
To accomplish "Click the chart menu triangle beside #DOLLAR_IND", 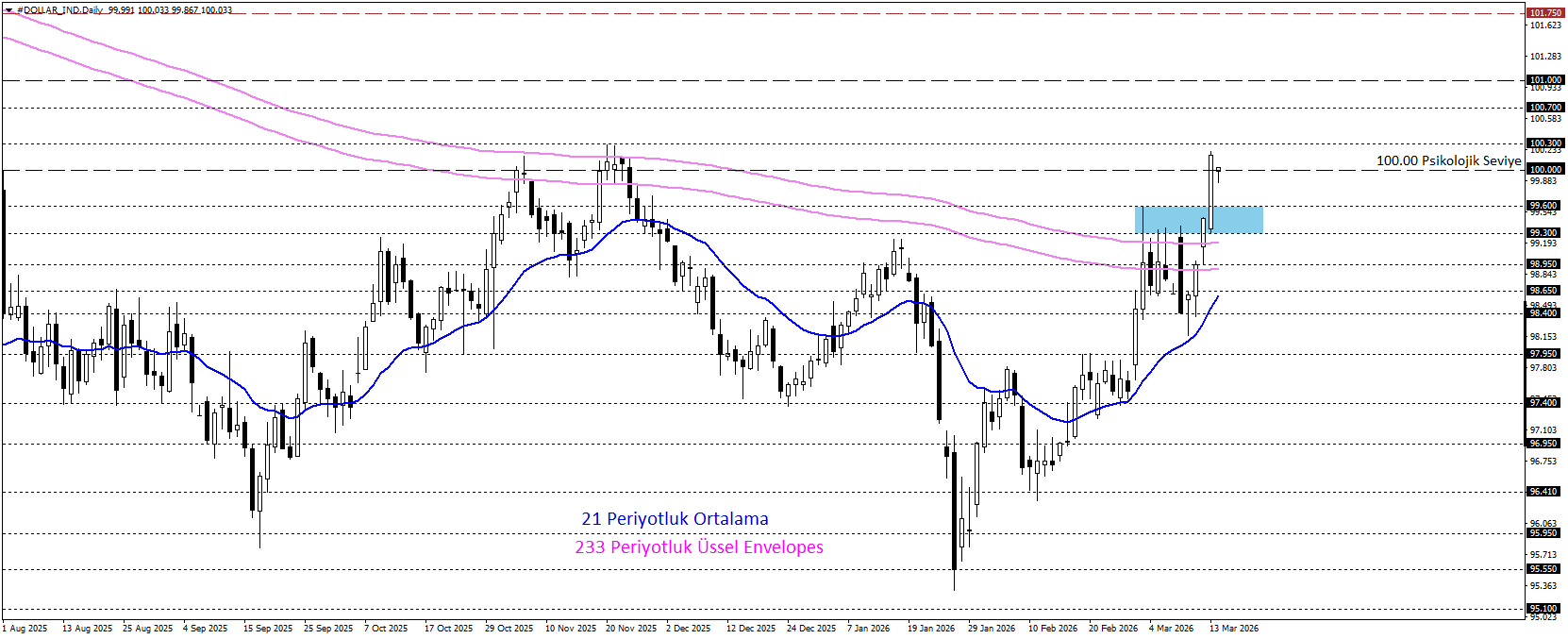I will (8, 10).
